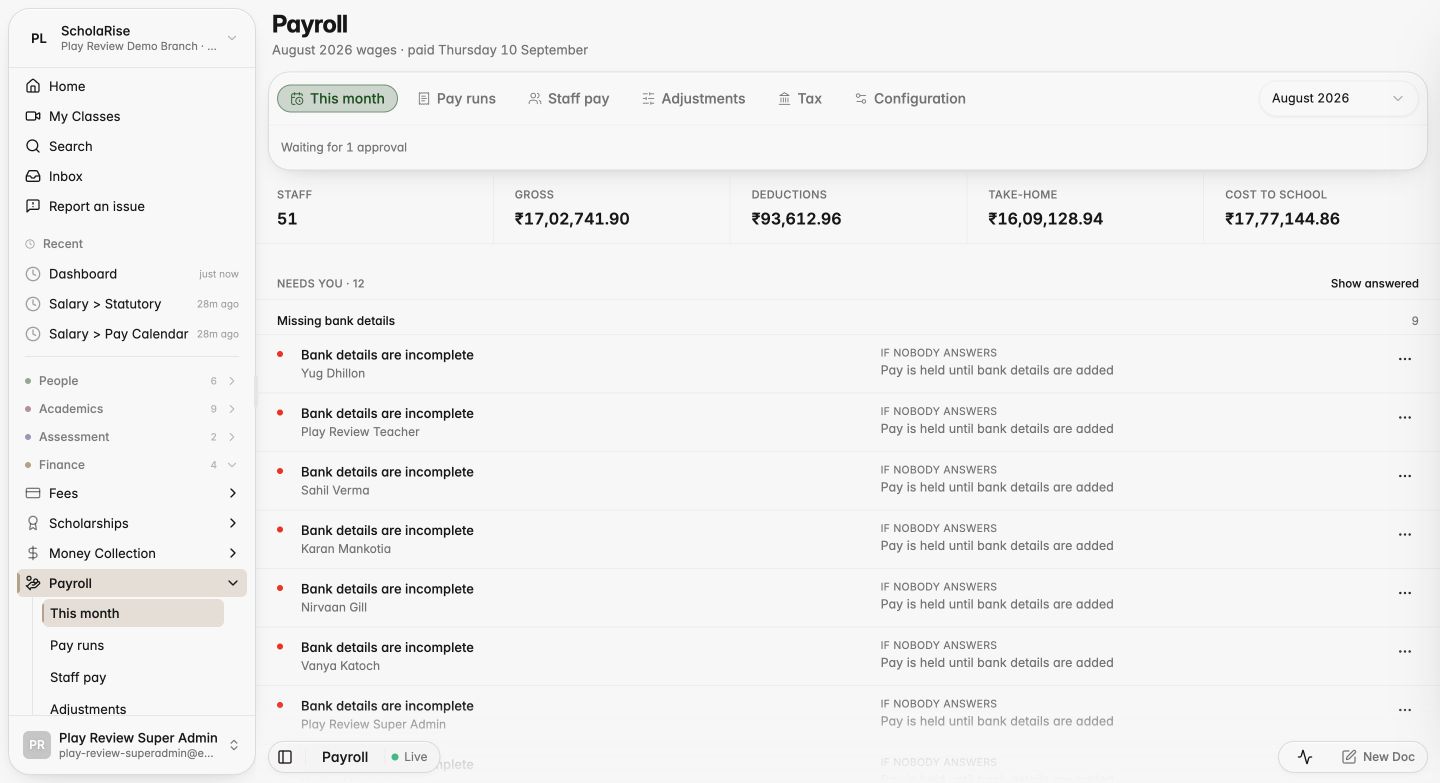Open more options for Vanya Katoch's row

(x=1405, y=652)
